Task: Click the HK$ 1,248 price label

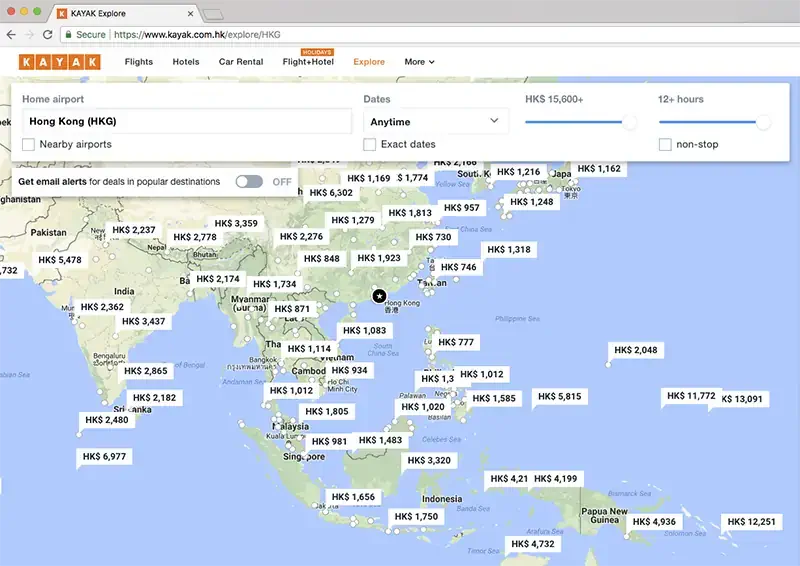Action: pos(532,202)
